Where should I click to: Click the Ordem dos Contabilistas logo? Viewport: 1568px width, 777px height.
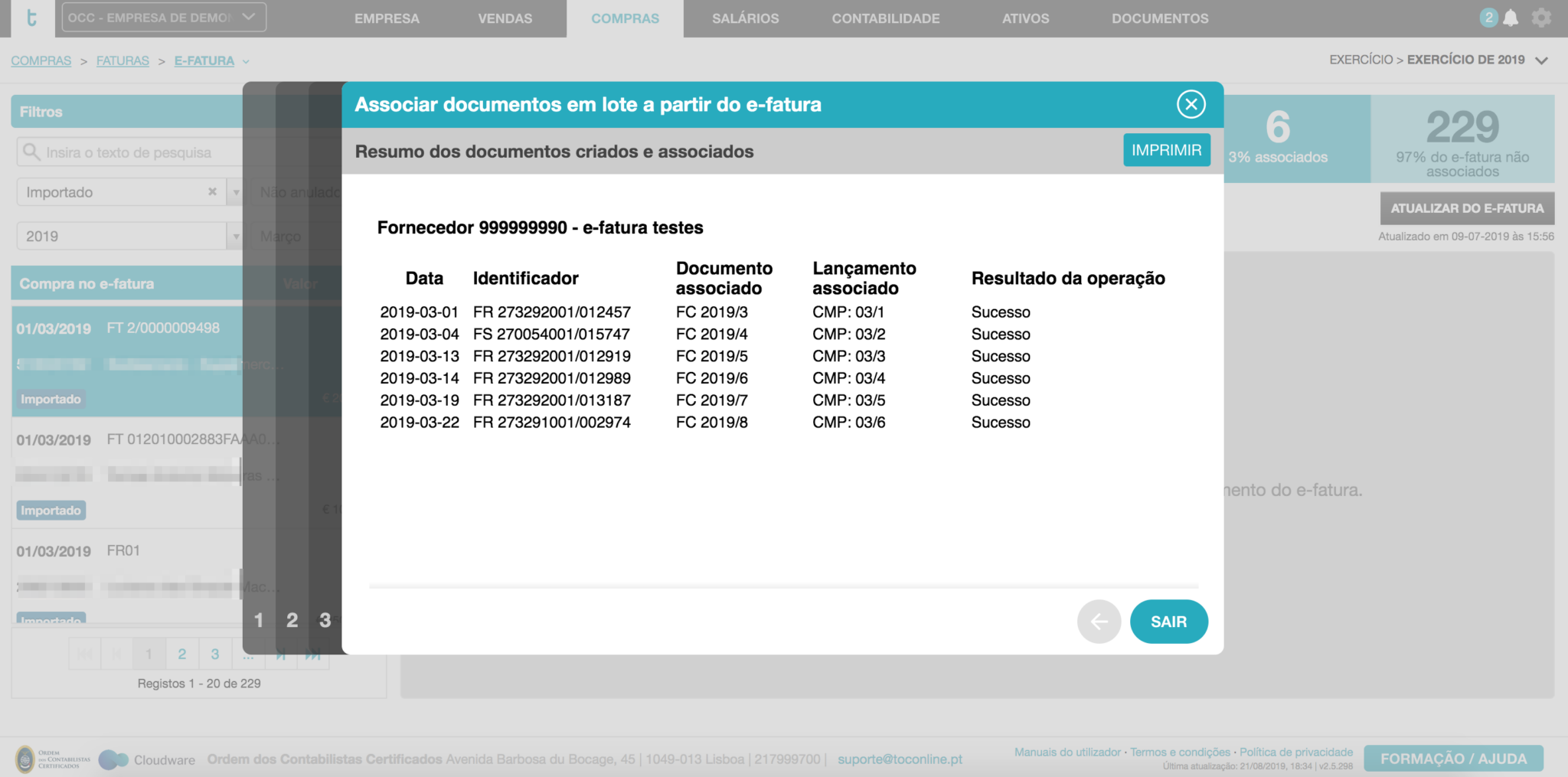coord(53,759)
